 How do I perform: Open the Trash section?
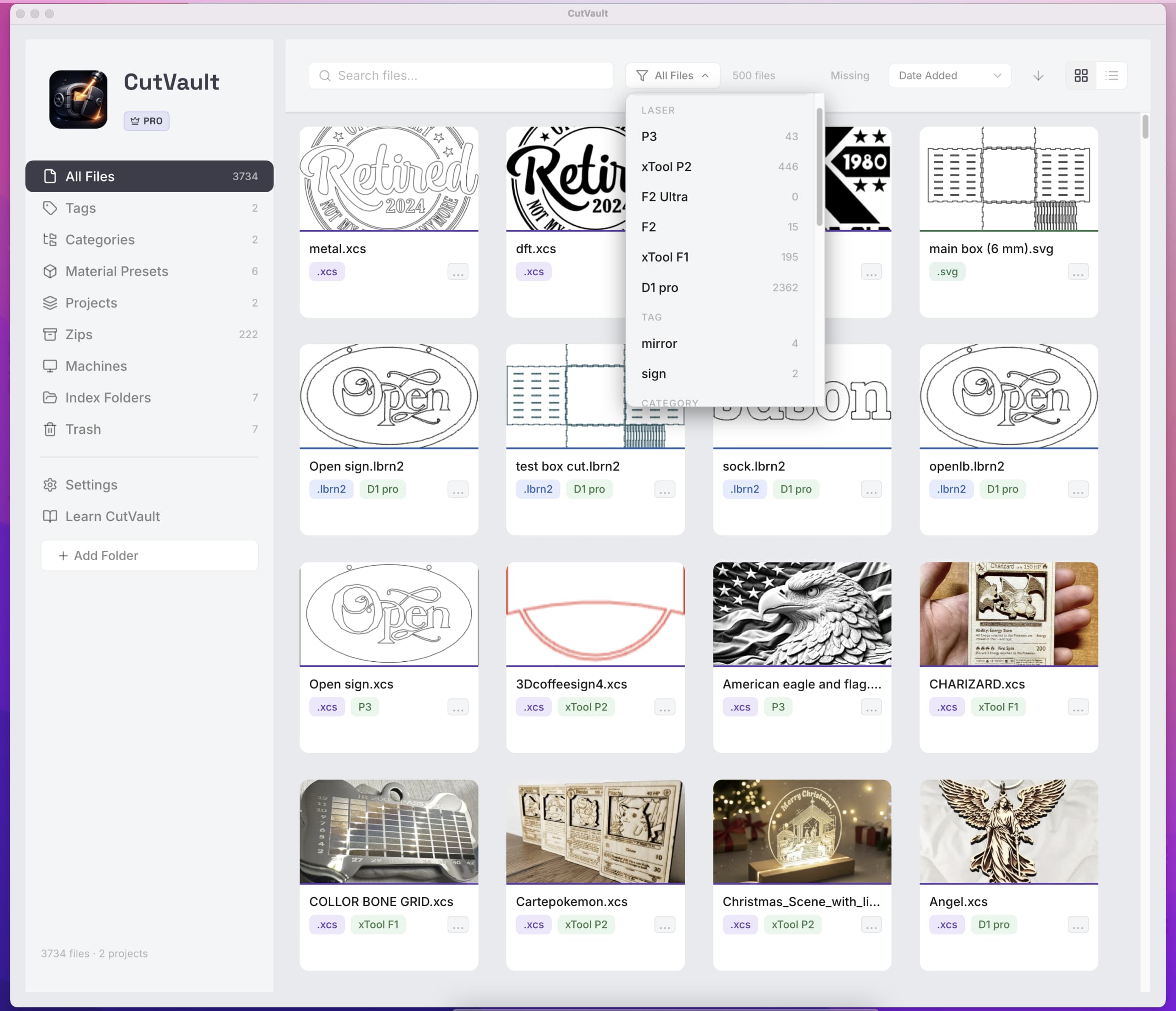[149, 429]
